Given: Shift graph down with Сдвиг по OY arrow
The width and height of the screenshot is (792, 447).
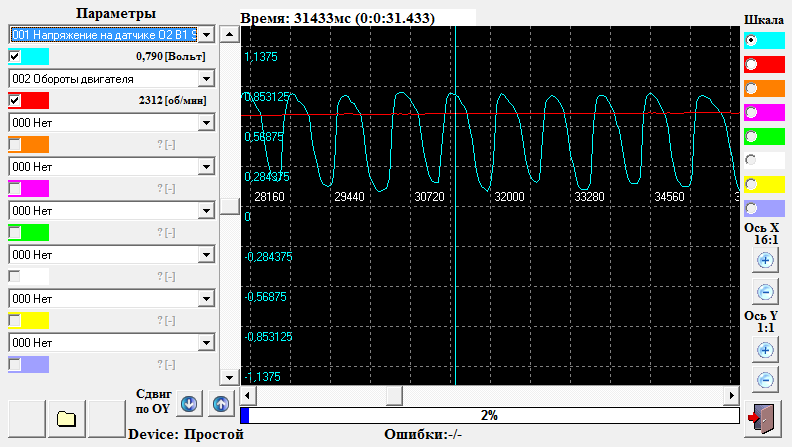Looking at the screenshot, I should [x=189, y=404].
